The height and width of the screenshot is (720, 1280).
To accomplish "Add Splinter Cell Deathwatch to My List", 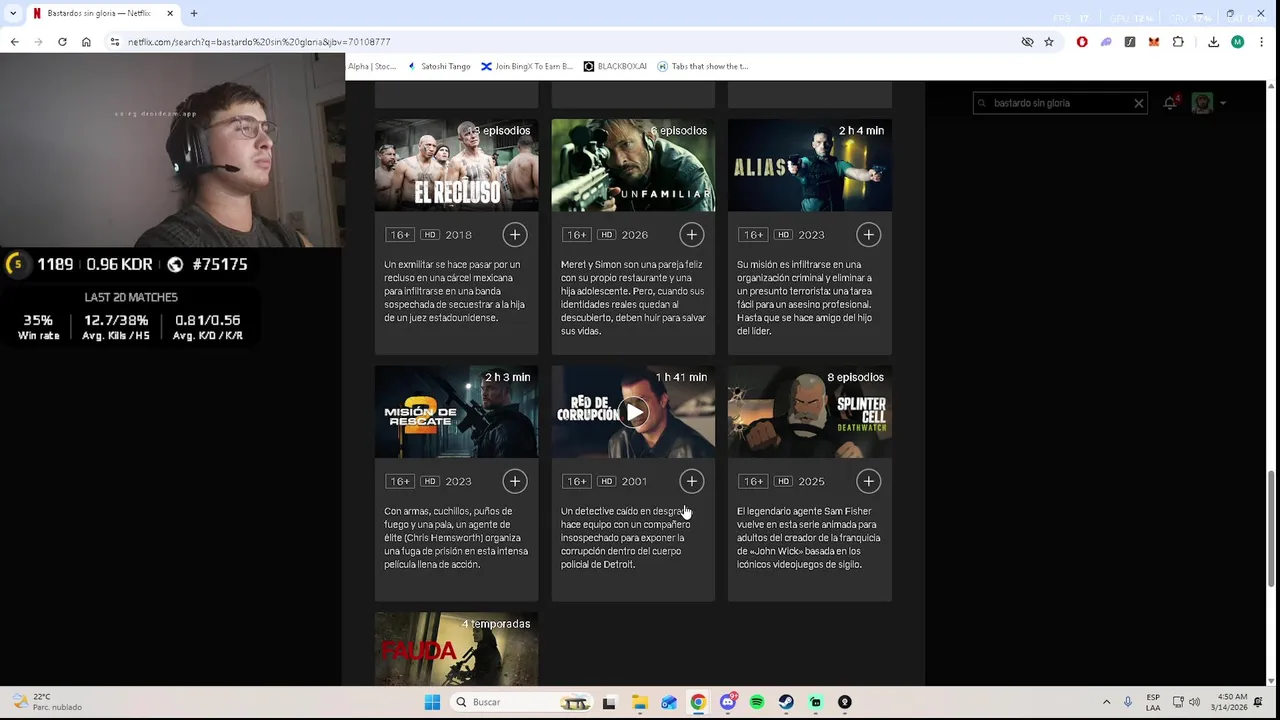I will [869, 482].
